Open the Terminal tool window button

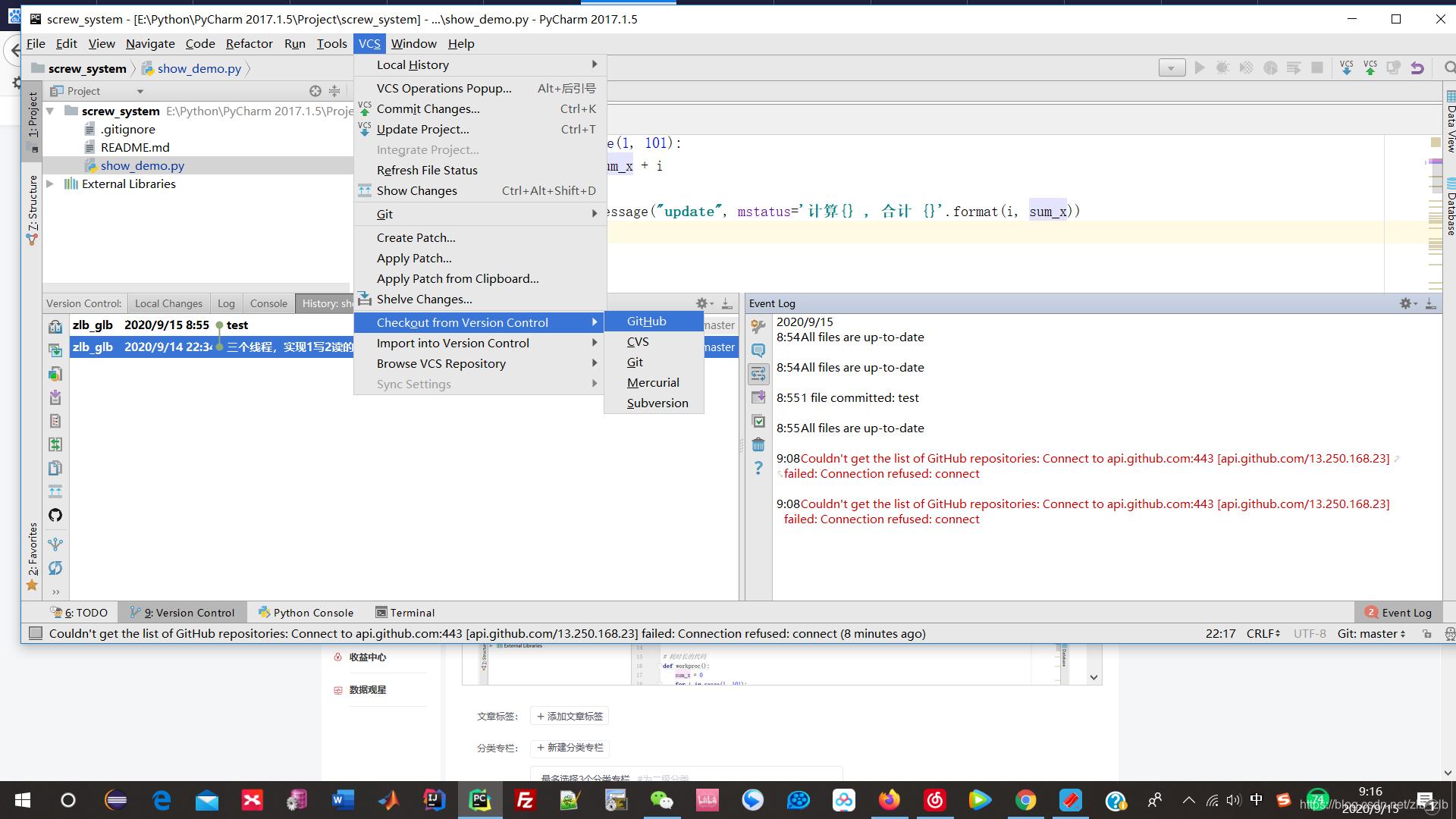point(405,613)
